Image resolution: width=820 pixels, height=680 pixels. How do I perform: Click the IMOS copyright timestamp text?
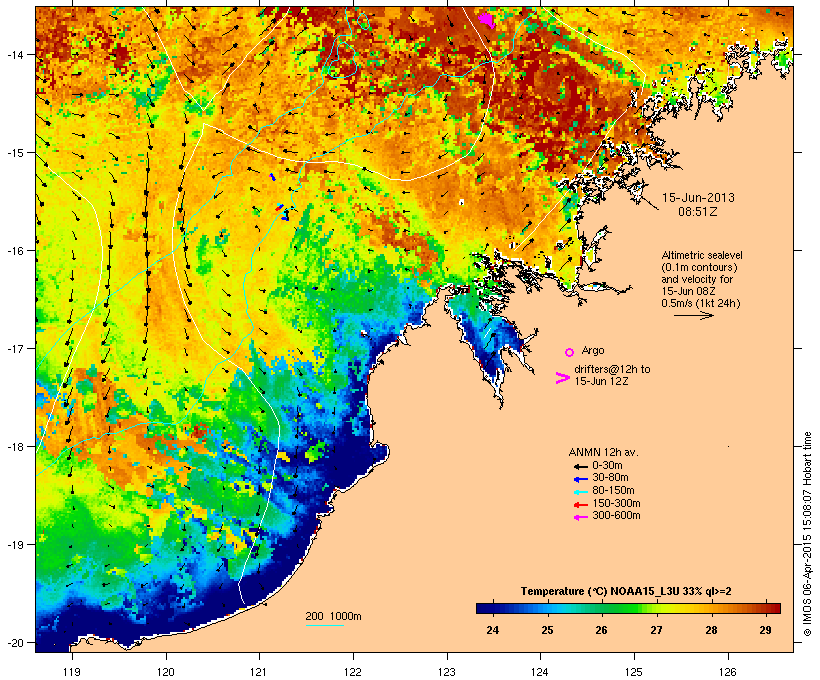coord(807,535)
